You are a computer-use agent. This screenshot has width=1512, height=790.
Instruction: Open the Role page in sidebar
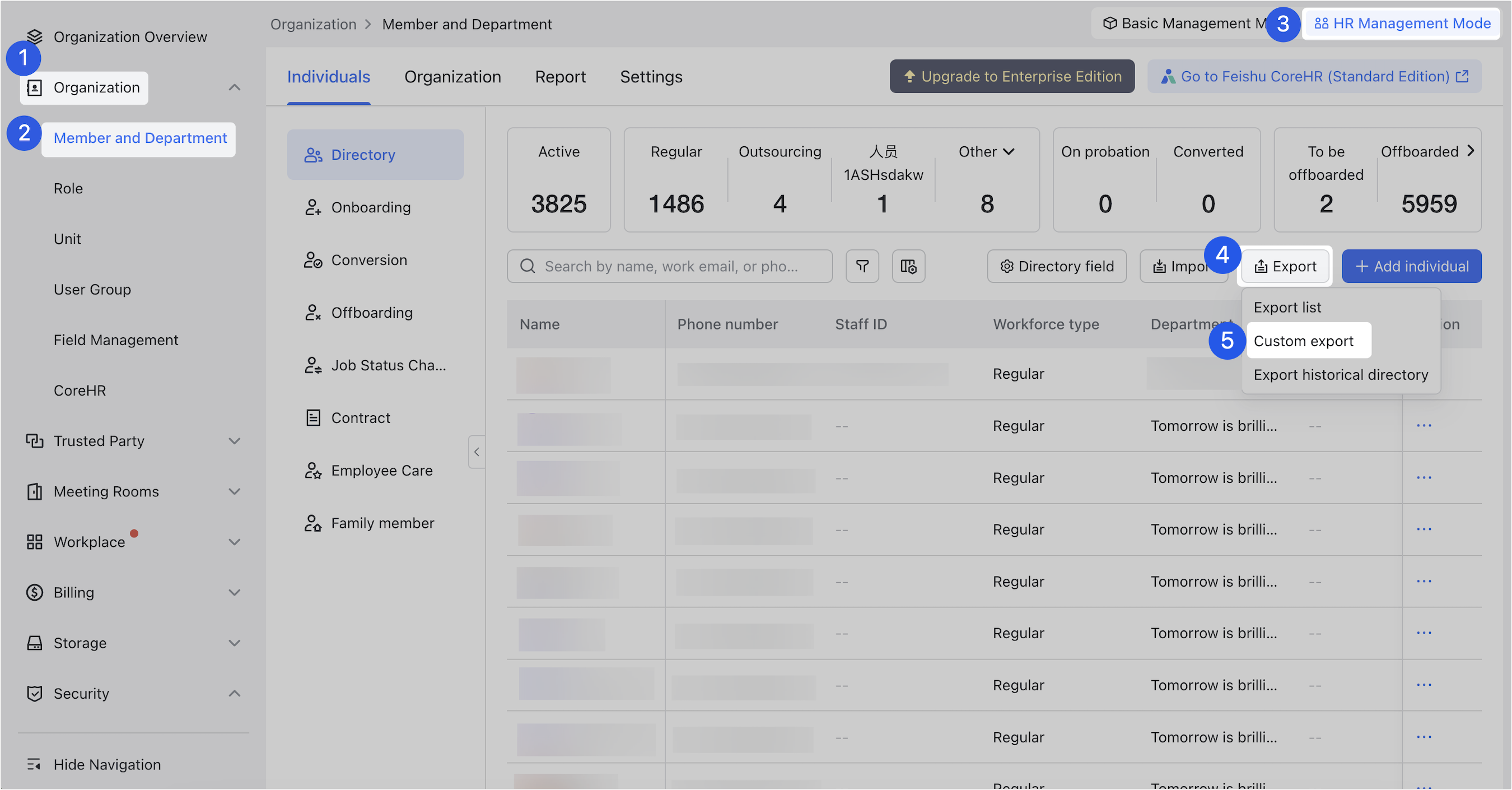click(x=68, y=188)
